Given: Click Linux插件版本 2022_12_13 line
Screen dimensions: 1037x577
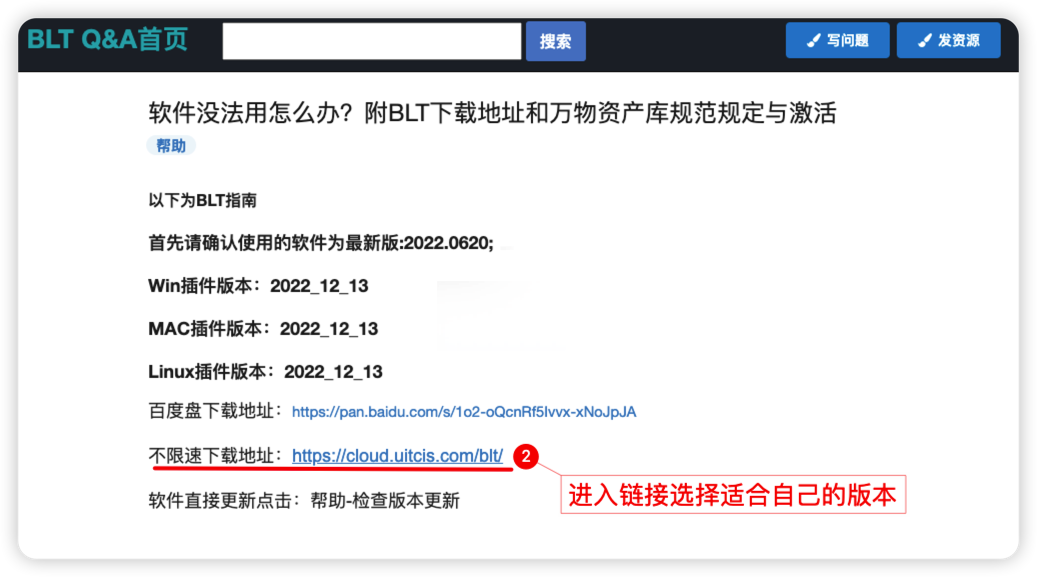Looking at the screenshot, I should coord(265,372).
